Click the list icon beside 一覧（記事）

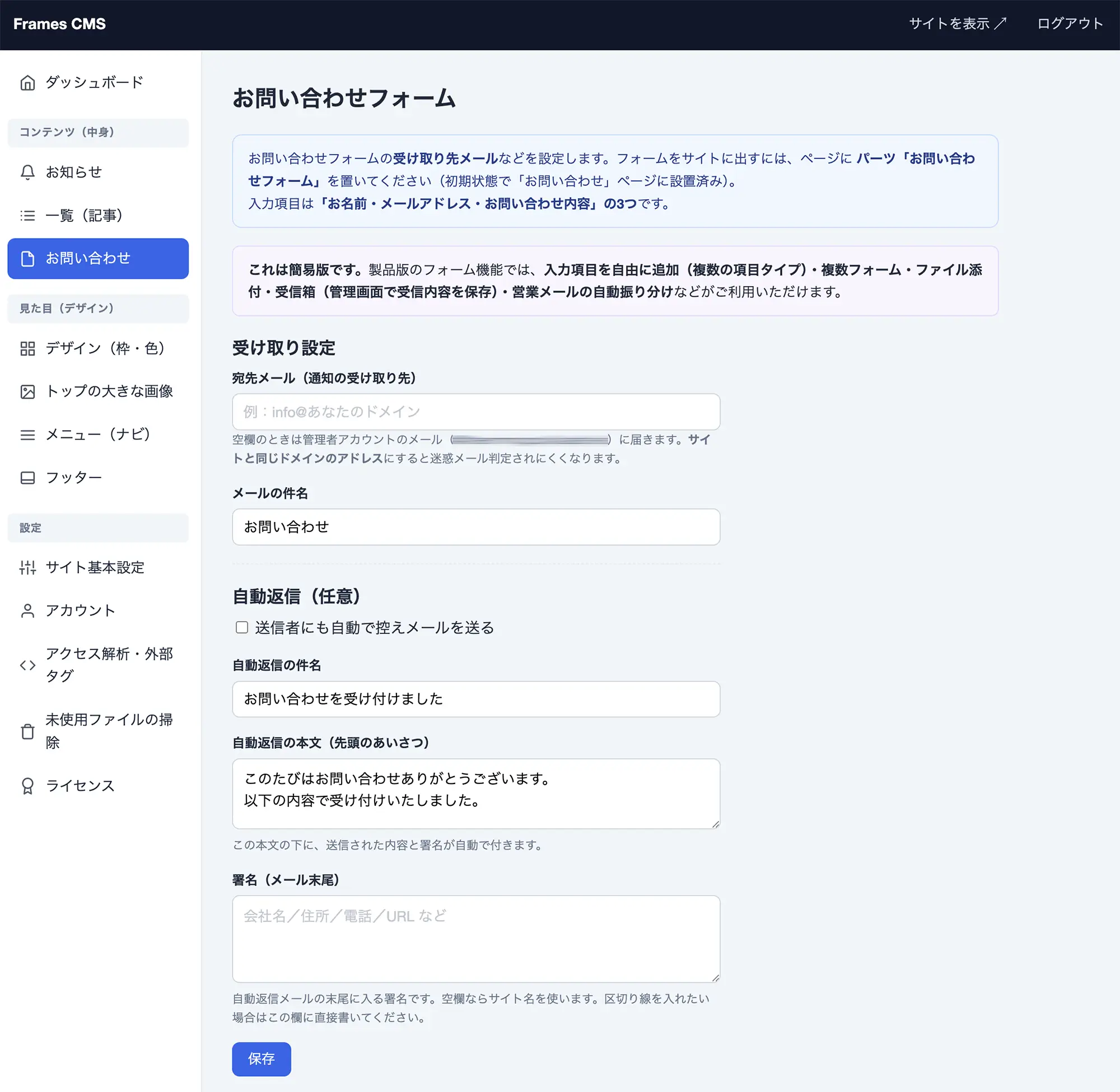point(27,216)
